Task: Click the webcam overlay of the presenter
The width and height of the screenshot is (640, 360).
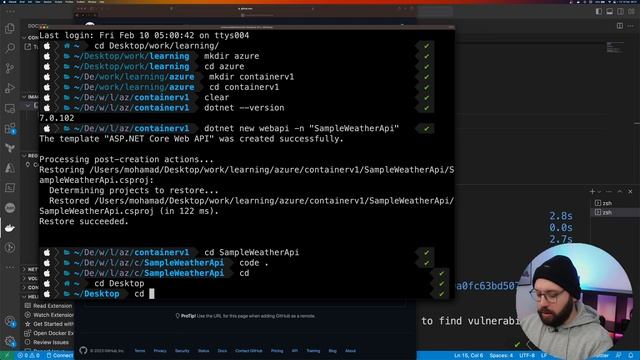Action: (574, 301)
